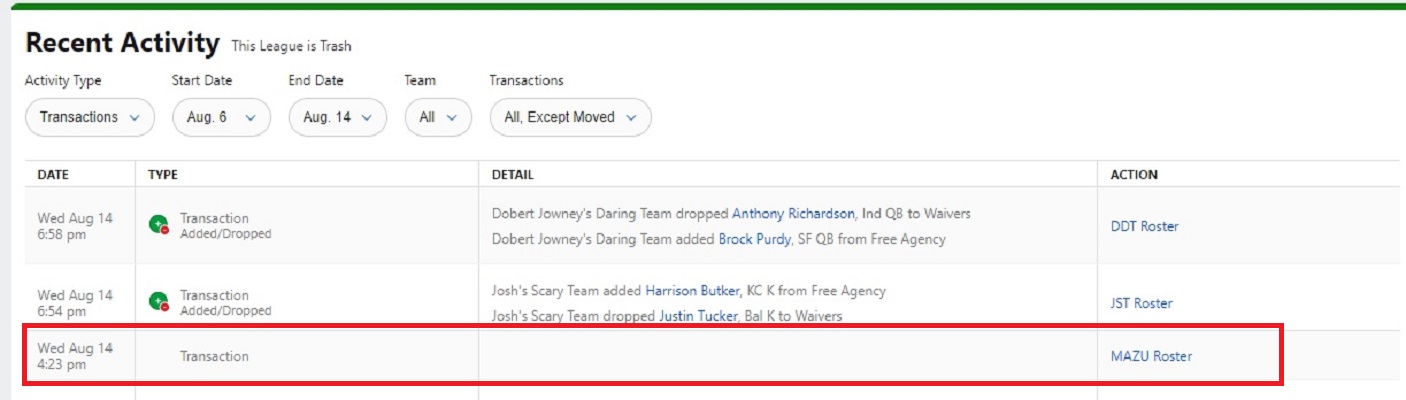This screenshot has width=1406, height=400.
Task: Click the ACTION column header
Action: coord(1134,174)
